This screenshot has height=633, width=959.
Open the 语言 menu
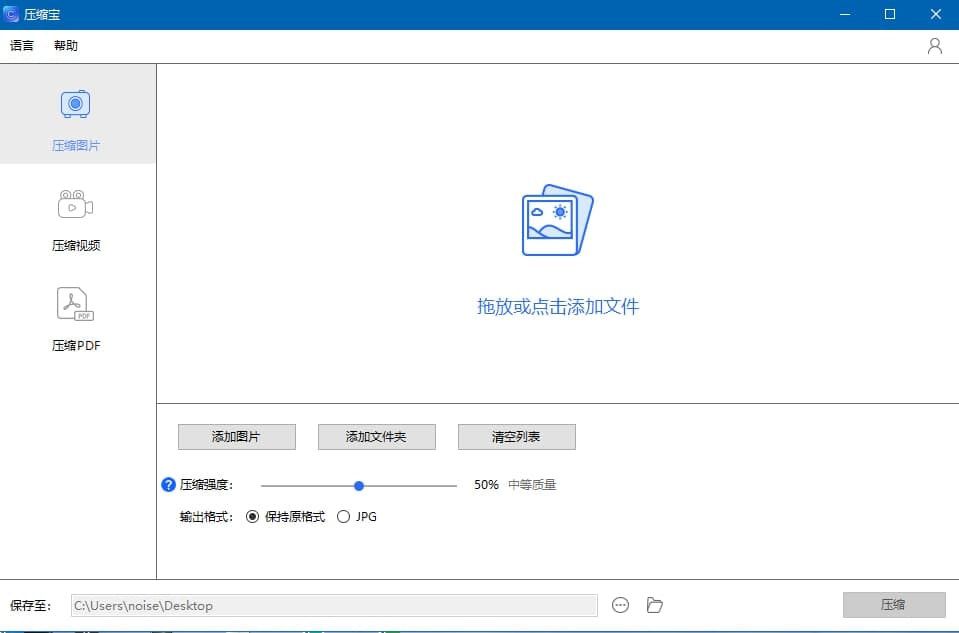(x=21, y=45)
